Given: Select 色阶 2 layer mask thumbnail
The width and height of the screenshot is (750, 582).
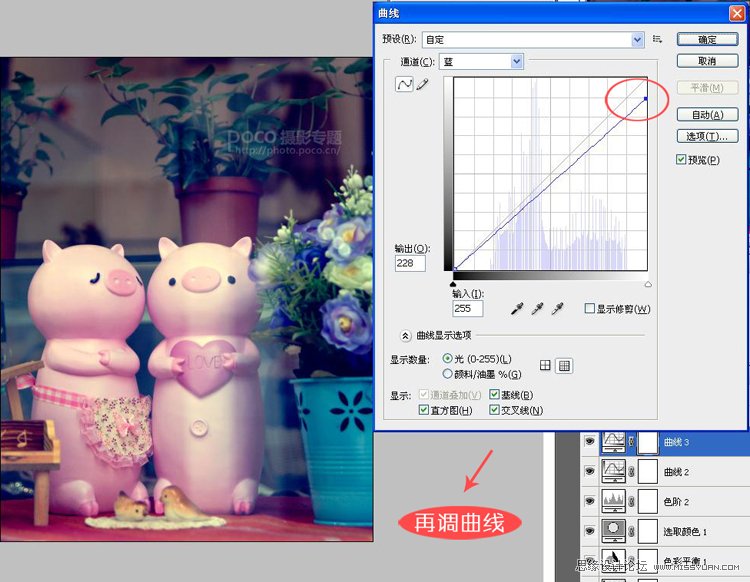Looking at the screenshot, I should pyautogui.click(x=648, y=501).
